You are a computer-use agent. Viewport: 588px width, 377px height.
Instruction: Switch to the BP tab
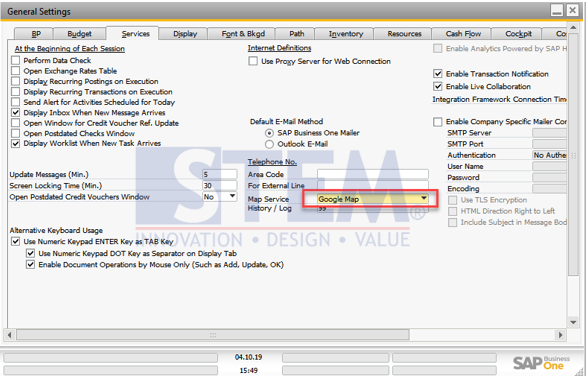click(x=34, y=34)
